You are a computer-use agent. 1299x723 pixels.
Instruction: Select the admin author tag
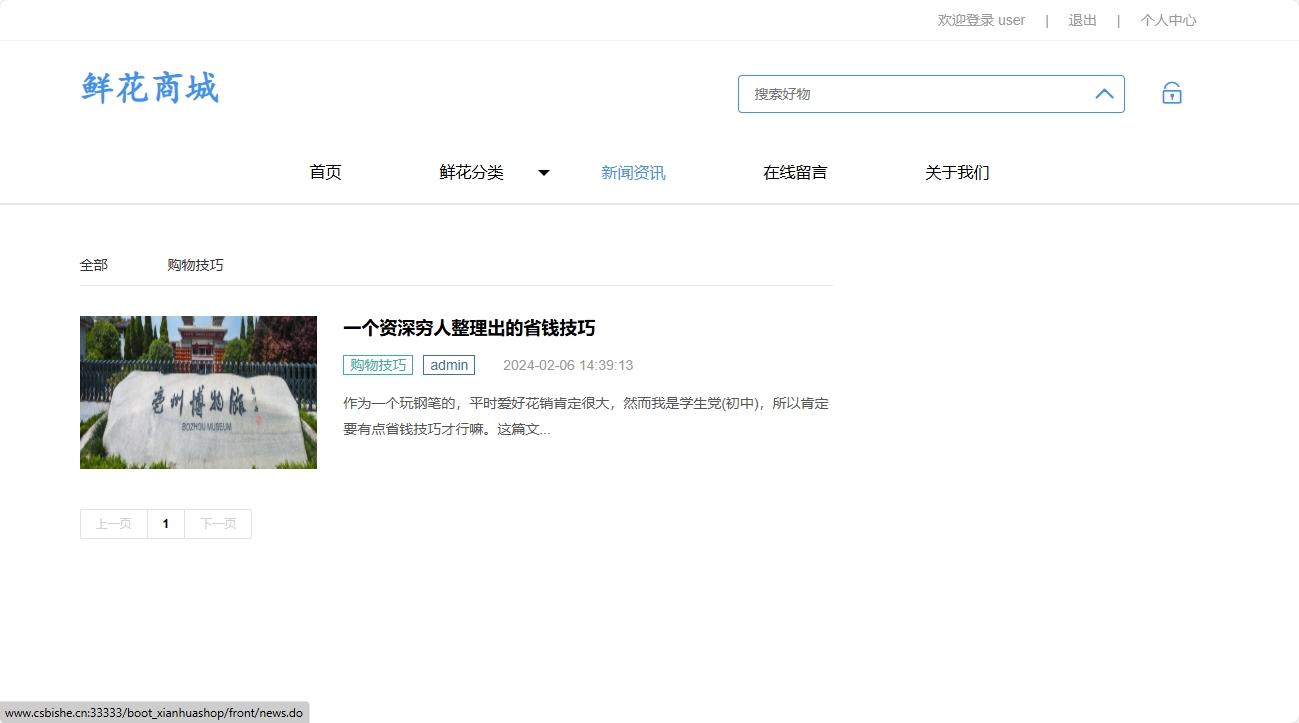[449, 364]
